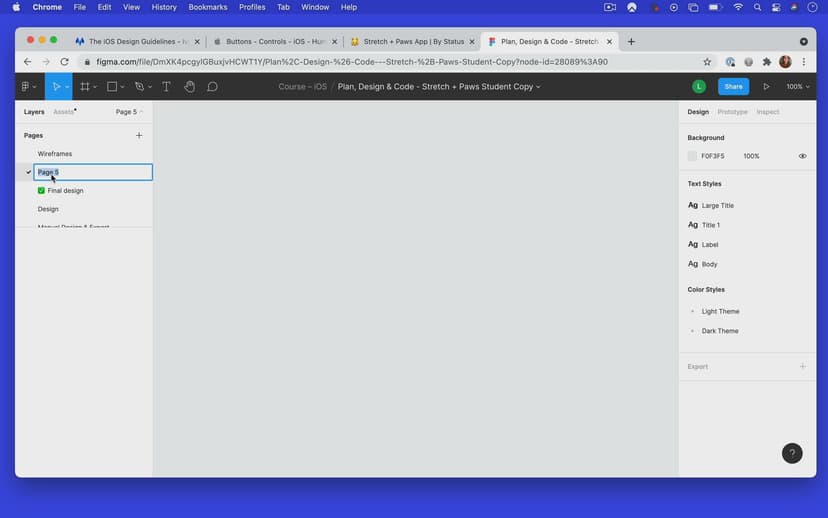The height and width of the screenshot is (518, 828).
Task: Select the Hand tool
Action: [x=189, y=87]
